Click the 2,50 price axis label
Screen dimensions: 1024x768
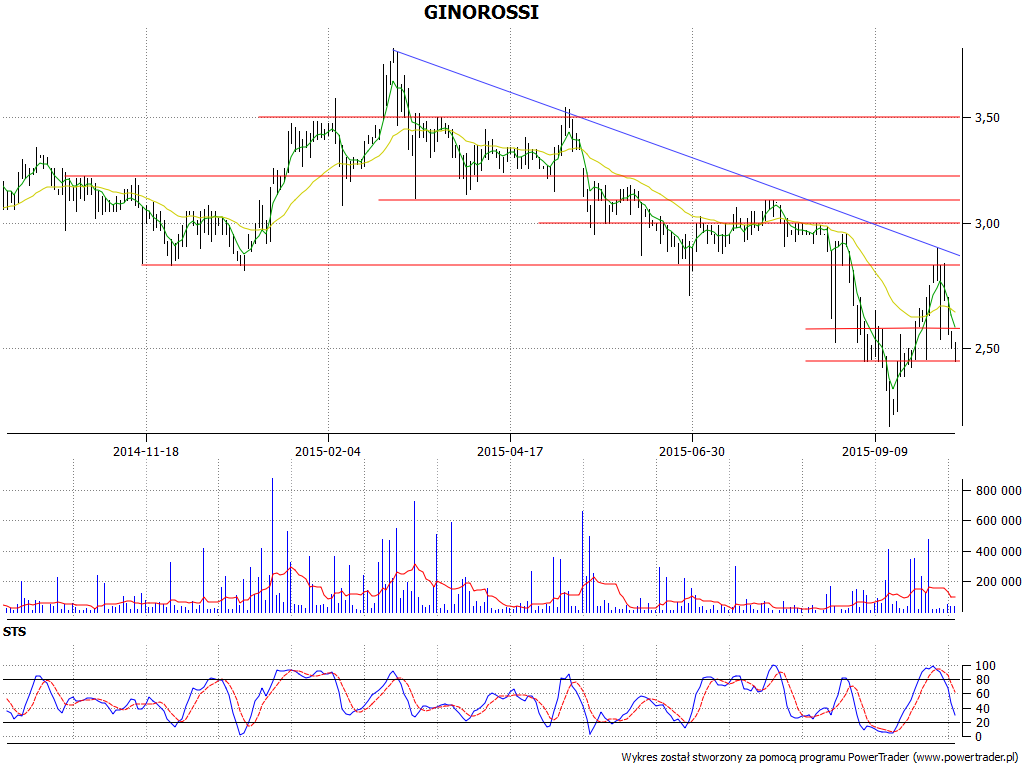(x=987, y=349)
